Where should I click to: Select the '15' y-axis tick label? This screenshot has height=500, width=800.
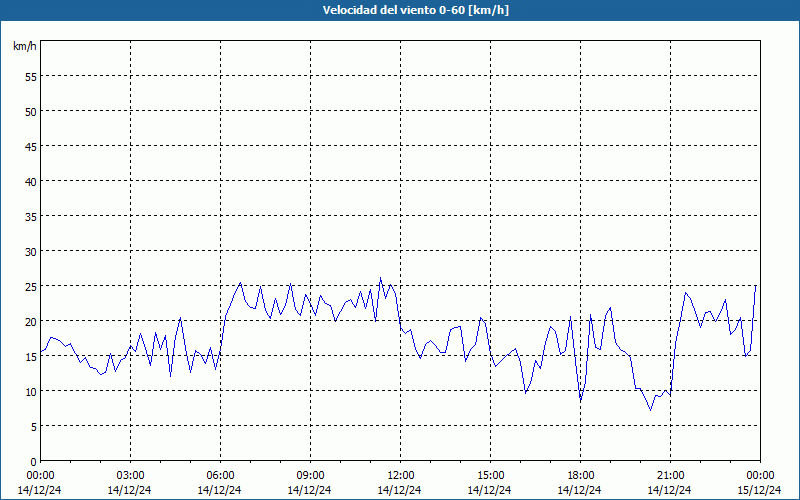(x=31, y=357)
